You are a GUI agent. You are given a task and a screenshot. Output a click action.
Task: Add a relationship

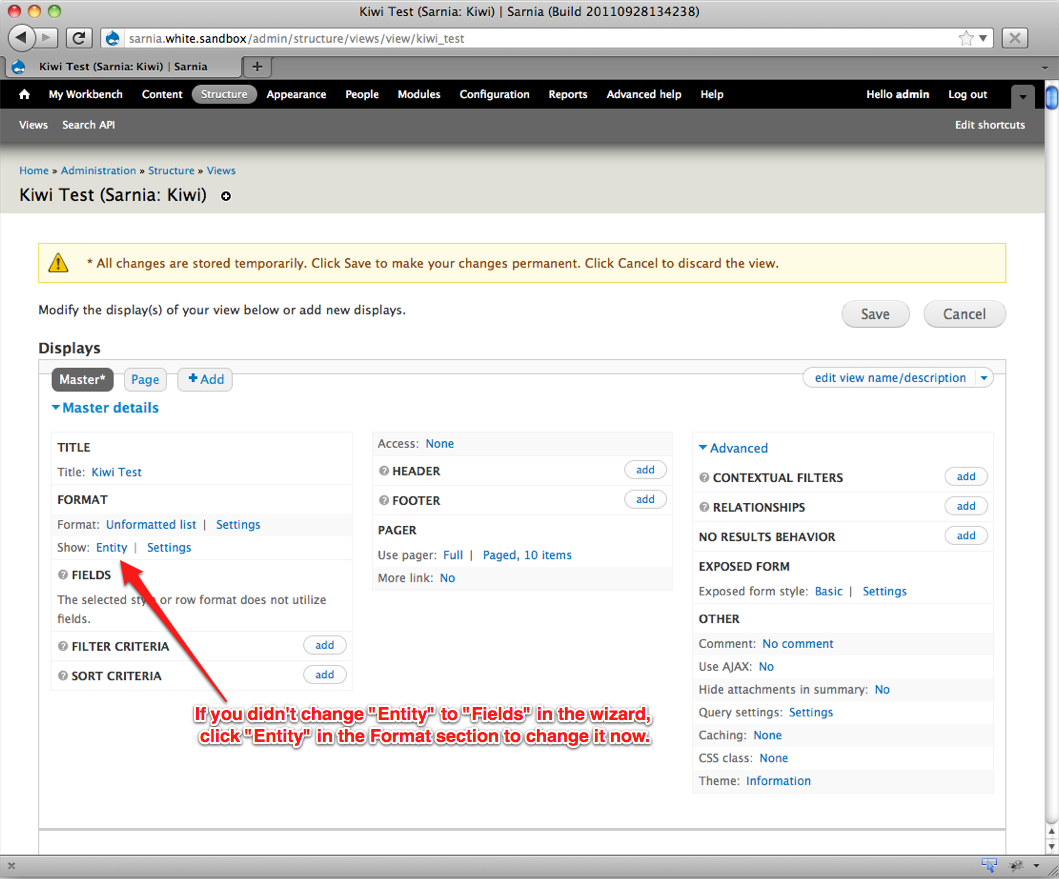[x=966, y=506]
